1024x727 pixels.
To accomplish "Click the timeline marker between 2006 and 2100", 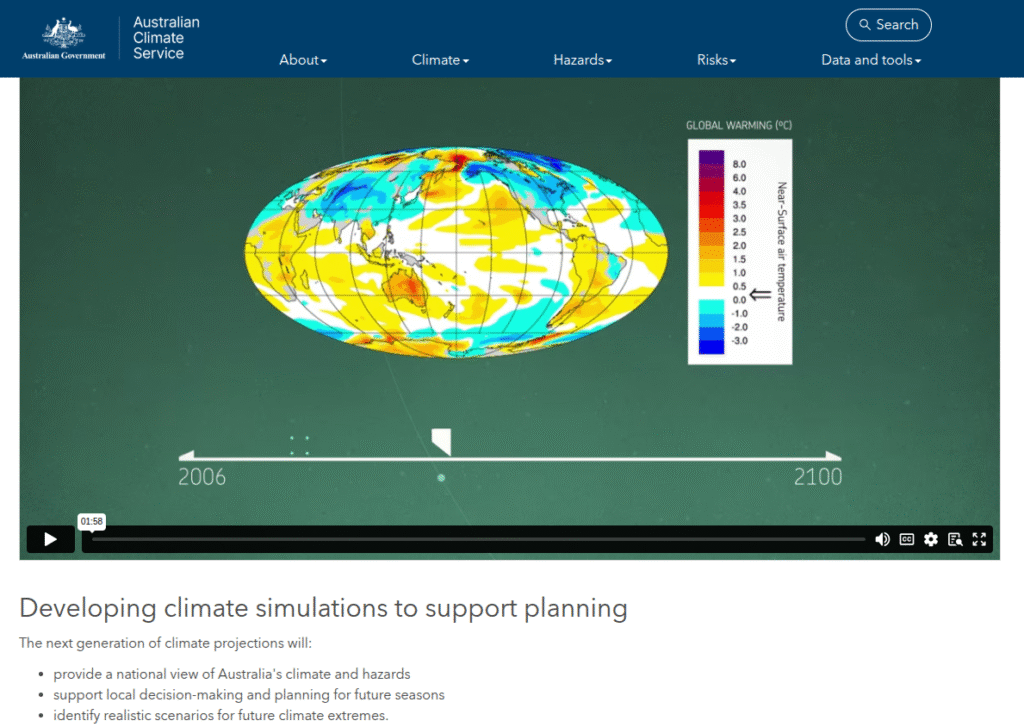I will click(x=441, y=441).
